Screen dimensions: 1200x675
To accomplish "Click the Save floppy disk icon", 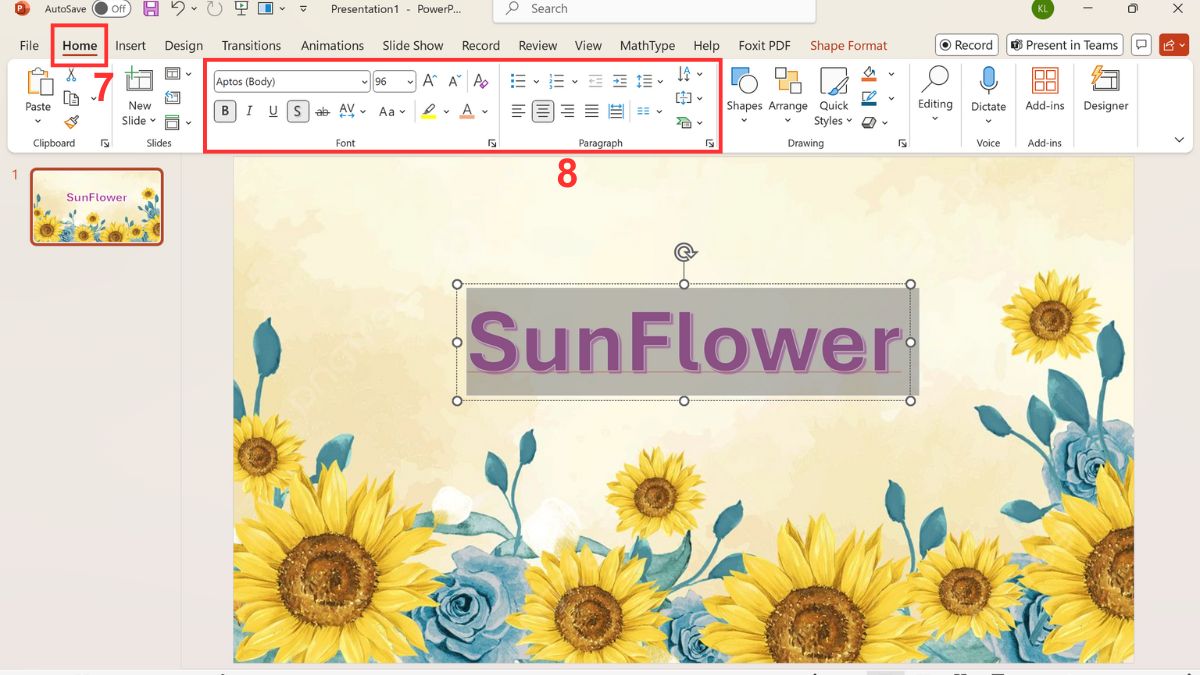I will [151, 9].
